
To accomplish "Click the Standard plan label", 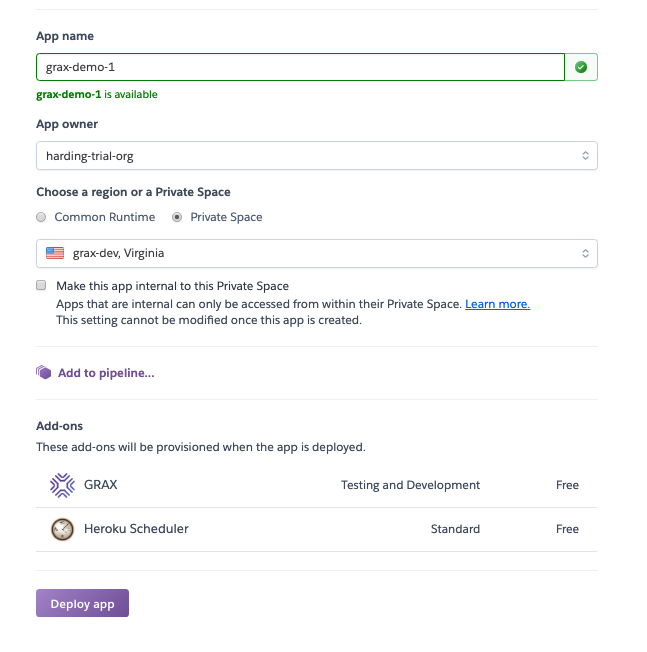I will coord(455,529).
